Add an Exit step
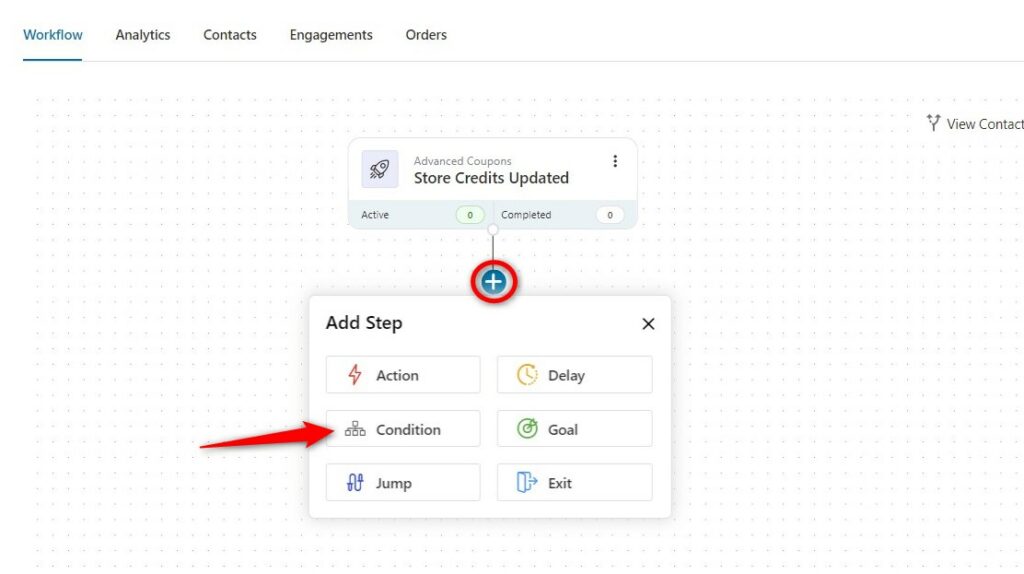Image resolution: width=1024 pixels, height=574 pixels. [574, 483]
